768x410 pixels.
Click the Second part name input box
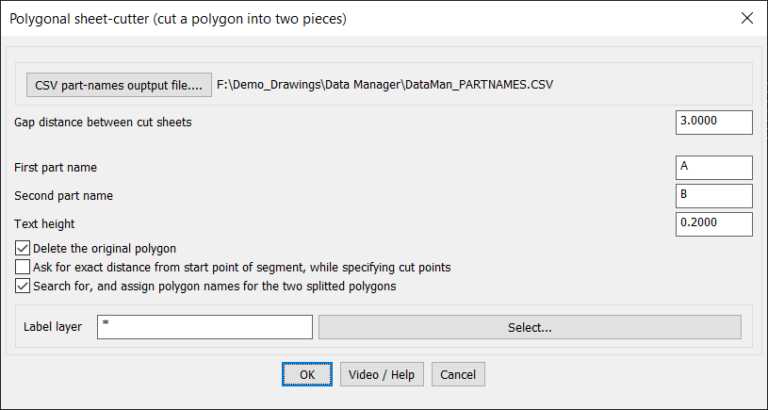pos(713,195)
